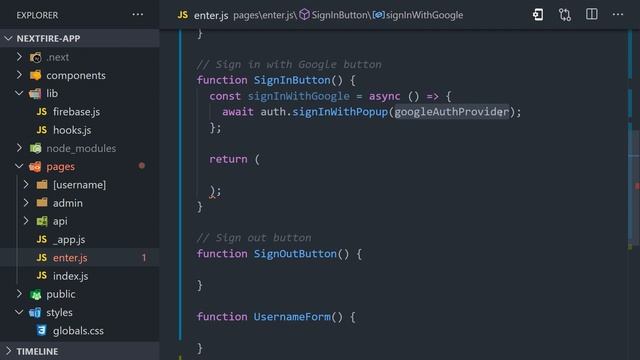Expand the node_modules folder chevron
Image resolution: width=640 pixels, height=360 pixels.
pyautogui.click(x=19, y=148)
